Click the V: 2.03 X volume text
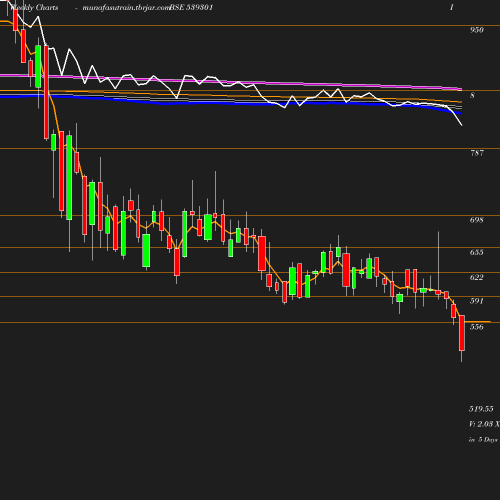This screenshot has width=500, height=500. 484,424
